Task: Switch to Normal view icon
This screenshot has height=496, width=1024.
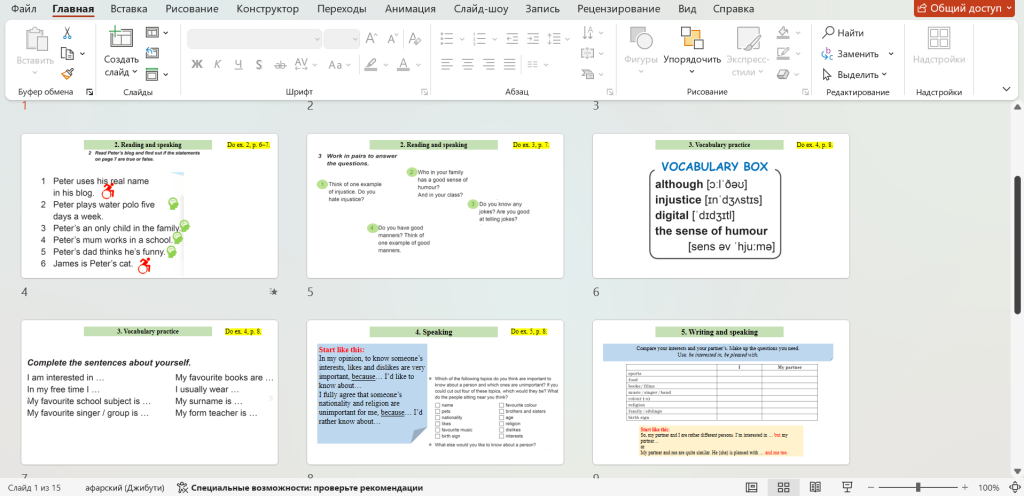Action: point(752,488)
